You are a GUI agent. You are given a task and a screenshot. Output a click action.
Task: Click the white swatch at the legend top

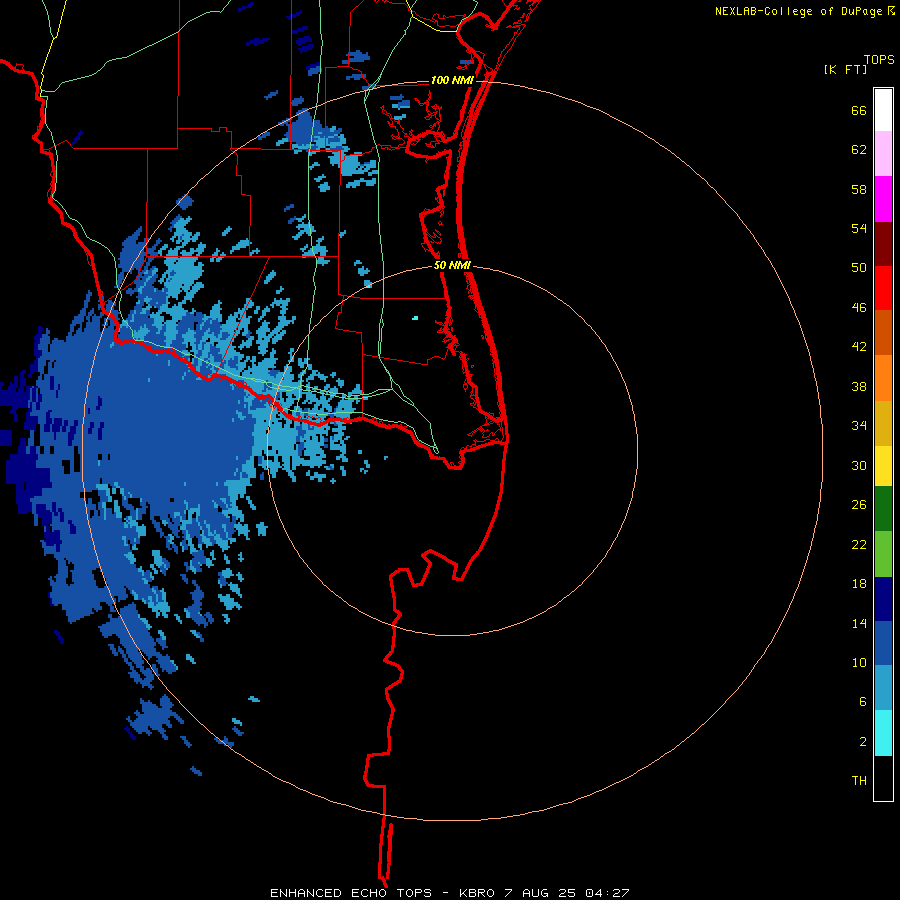point(883,110)
